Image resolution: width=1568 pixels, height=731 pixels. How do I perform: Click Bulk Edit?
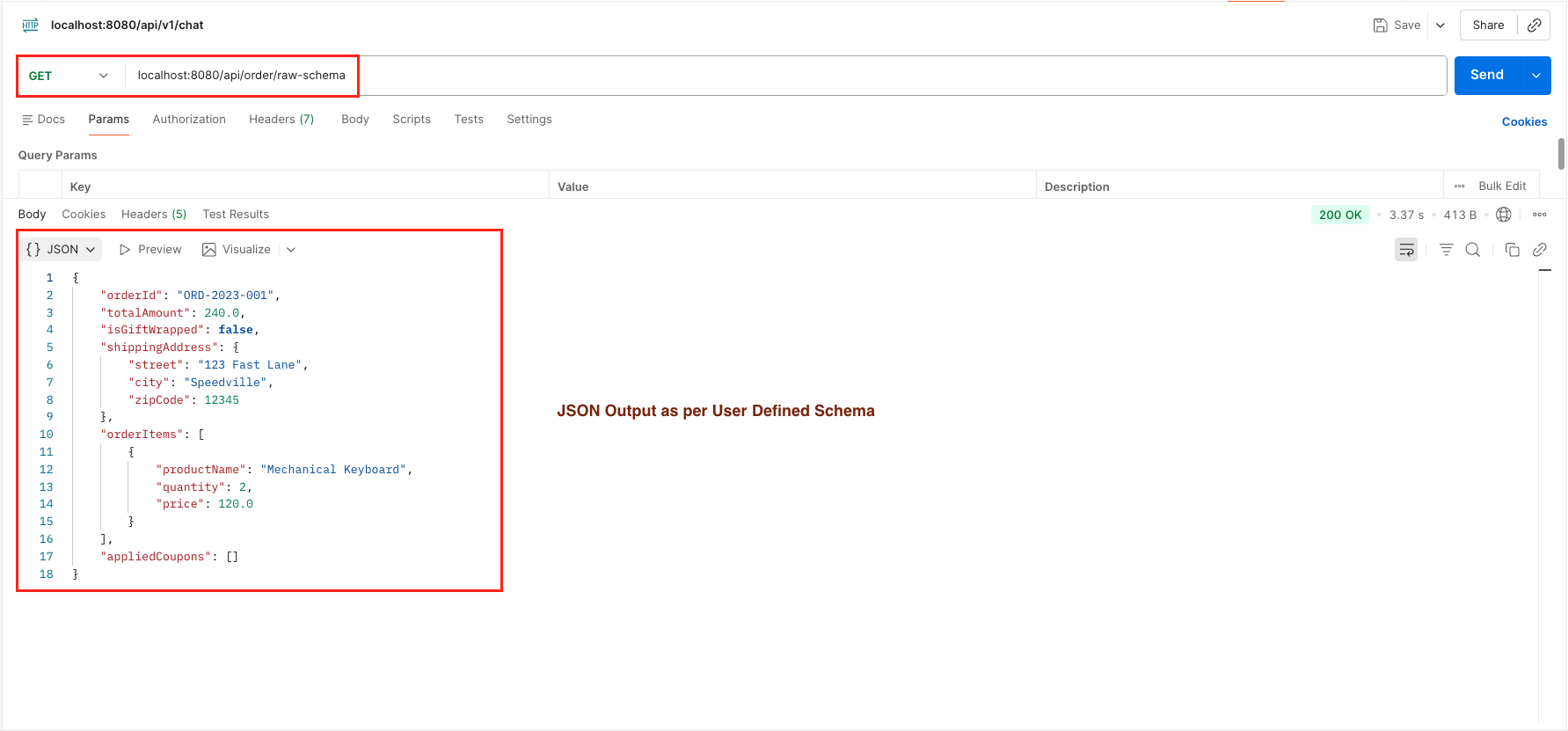(x=1502, y=186)
